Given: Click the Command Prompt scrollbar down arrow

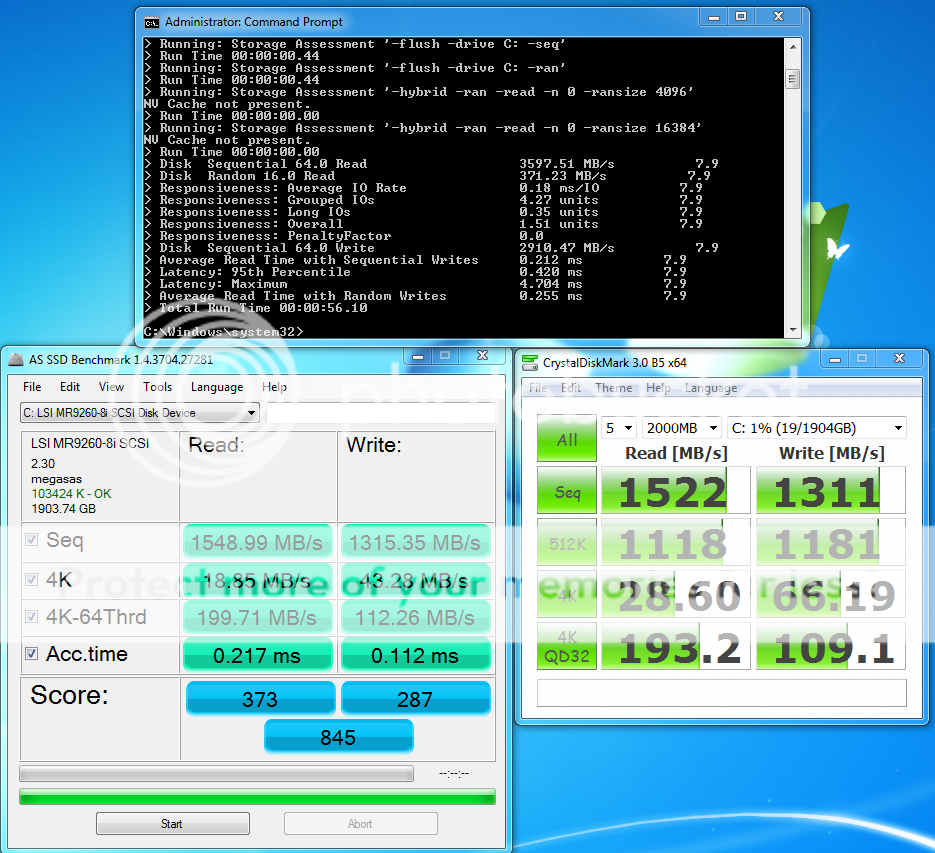Looking at the screenshot, I should pyautogui.click(x=792, y=329).
